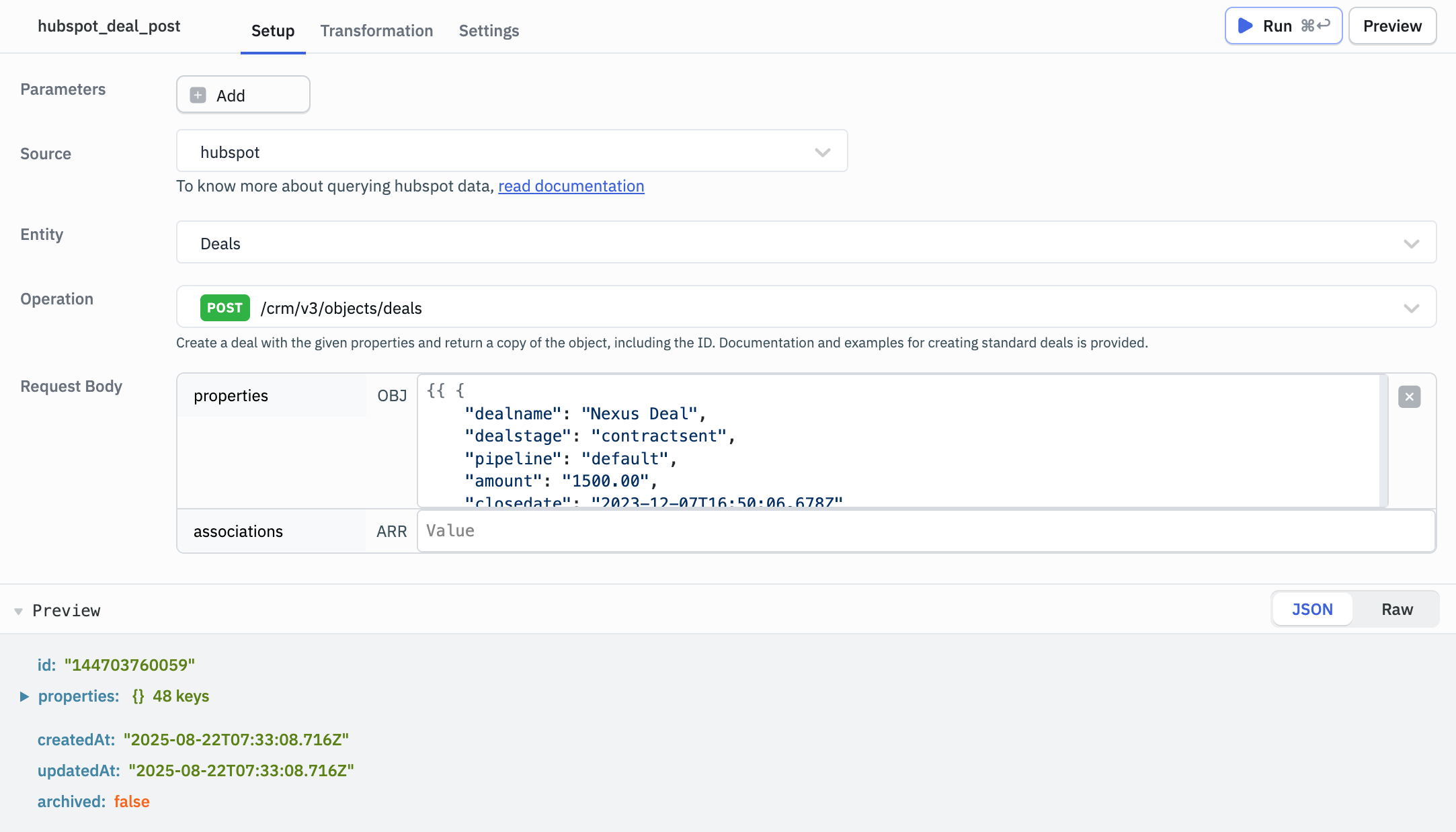Remove the properties field using the X icon
The height and width of the screenshot is (832, 1456).
1409,397
